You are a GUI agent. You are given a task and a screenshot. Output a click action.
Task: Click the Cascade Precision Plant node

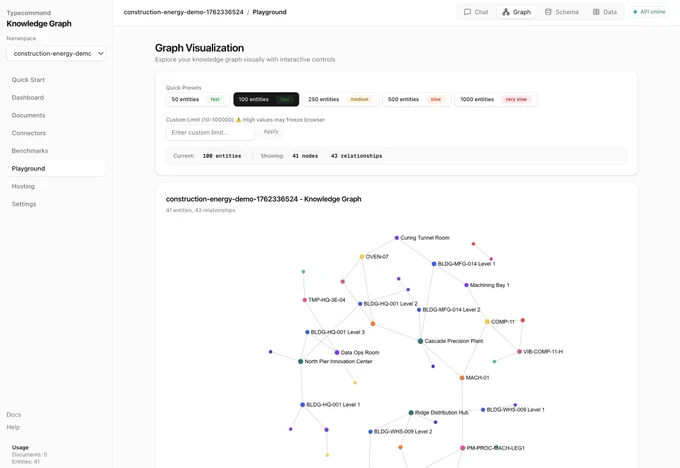coord(420,341)
